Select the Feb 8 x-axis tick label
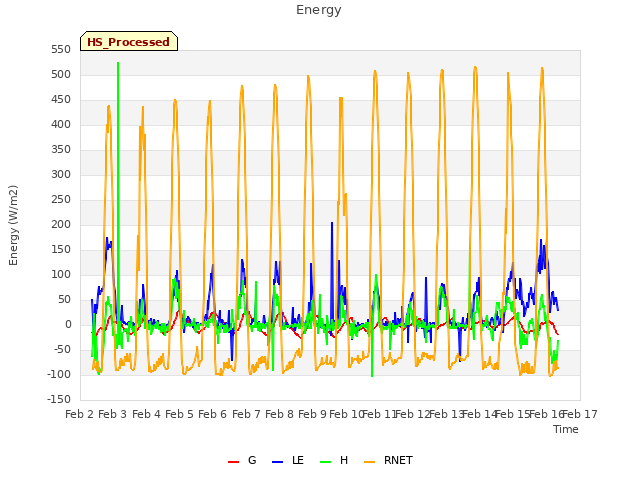The height and width of the screenshot is (480, 640). (279, 414)
